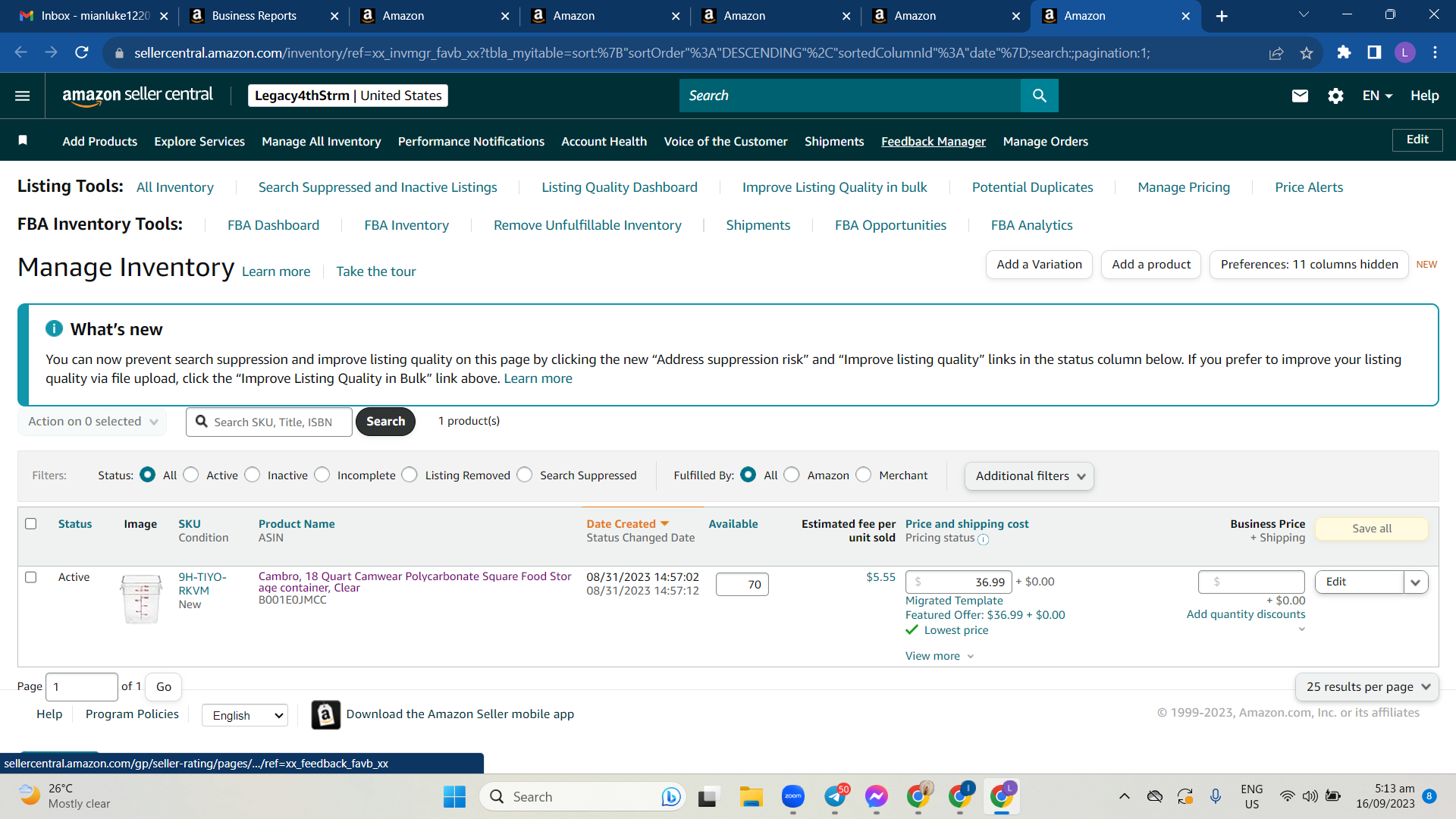Click the Search SKU, Title, ISBN field
The height and width of the screenshot is (819, 1456).
[x=269, y=422]
